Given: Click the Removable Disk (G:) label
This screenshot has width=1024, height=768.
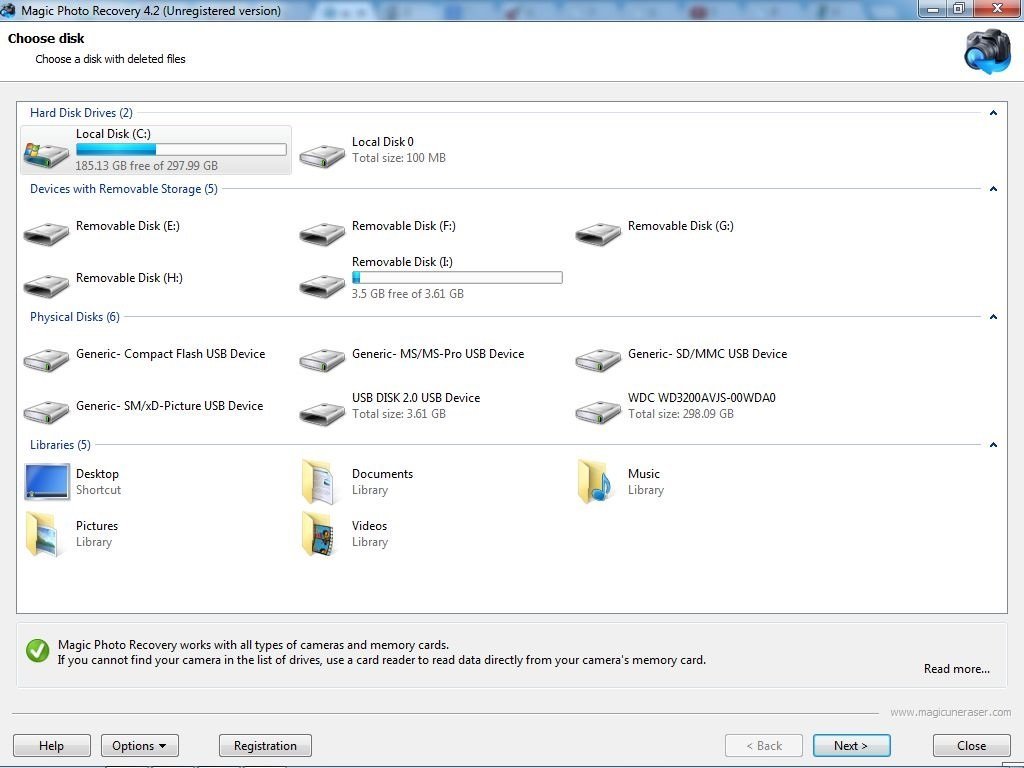Looking at the screenshot, I should (681, 226).
